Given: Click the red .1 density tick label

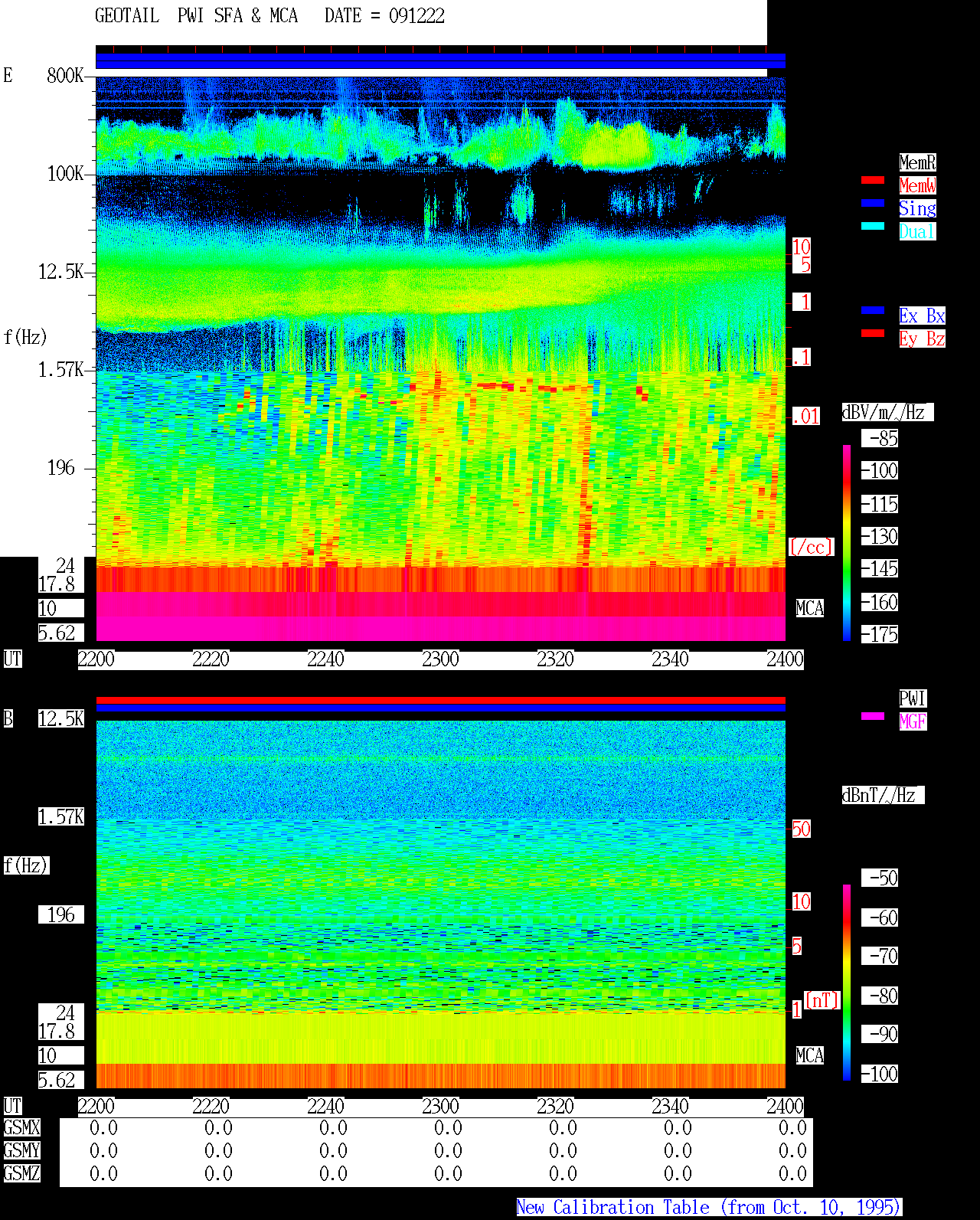Looking at the screenshot, I should tap(801, 357).
